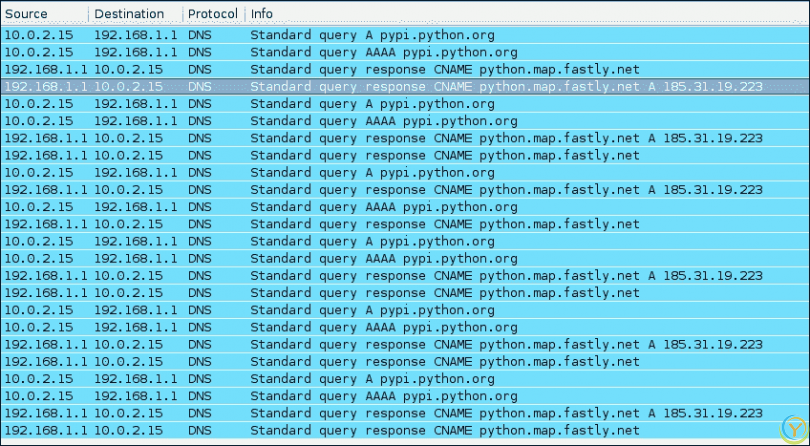Click Source cell 192.168.1.1 in third row
This screenshot has width=810, height=446.
pyautogui.click(x=45, y=69)
